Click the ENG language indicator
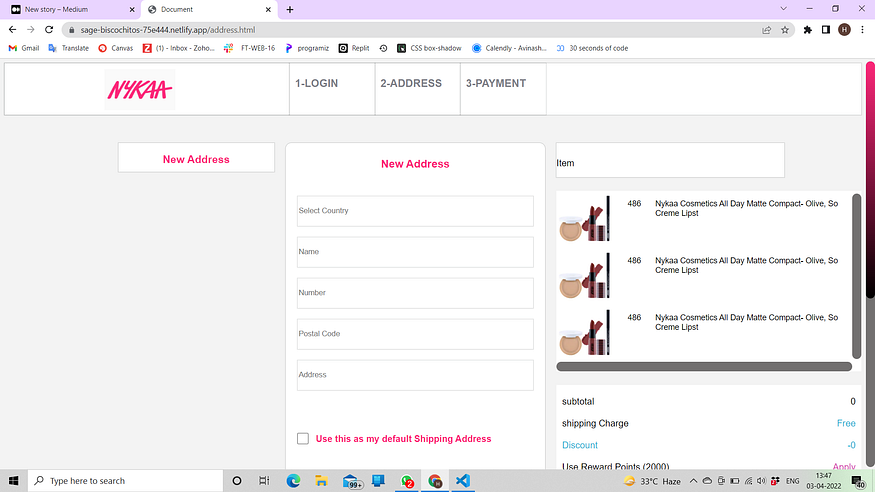The width and height of the screenshot is (875, 492). click(x=792, y=481)
